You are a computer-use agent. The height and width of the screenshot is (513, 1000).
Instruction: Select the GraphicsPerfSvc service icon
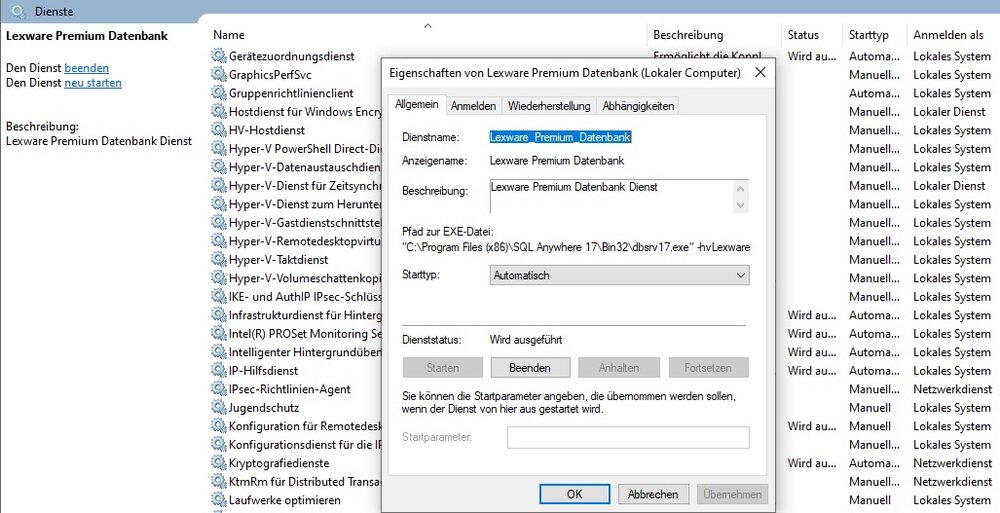pyautogui.click(x=219, y=75)
